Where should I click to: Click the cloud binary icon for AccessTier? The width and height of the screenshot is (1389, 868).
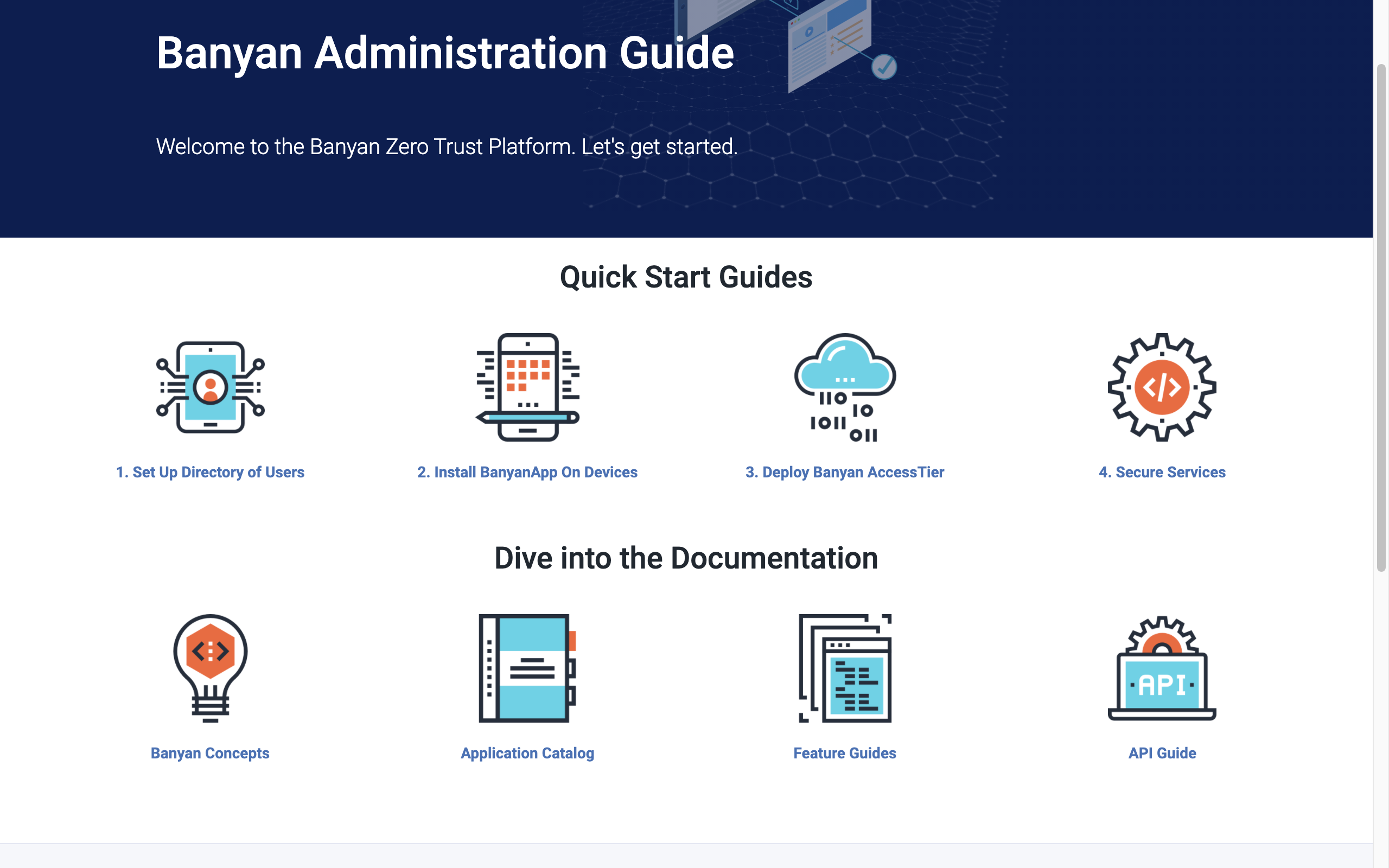(x=845, y=387)
